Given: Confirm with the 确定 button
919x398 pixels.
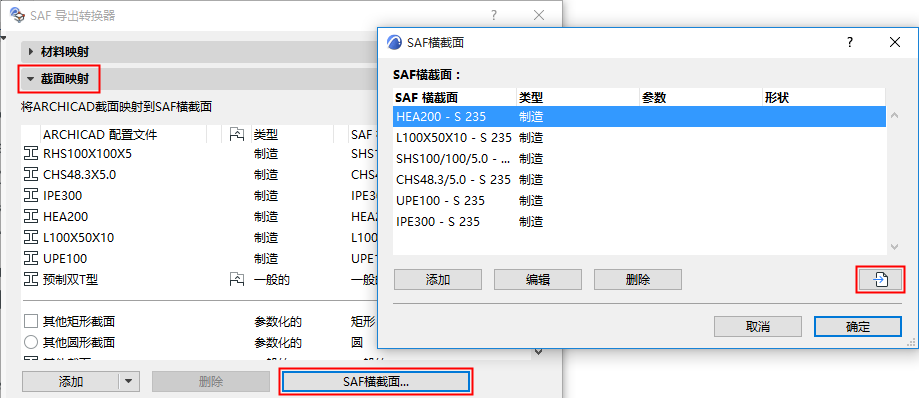Looking at the screenshot, I should point(857,327).
